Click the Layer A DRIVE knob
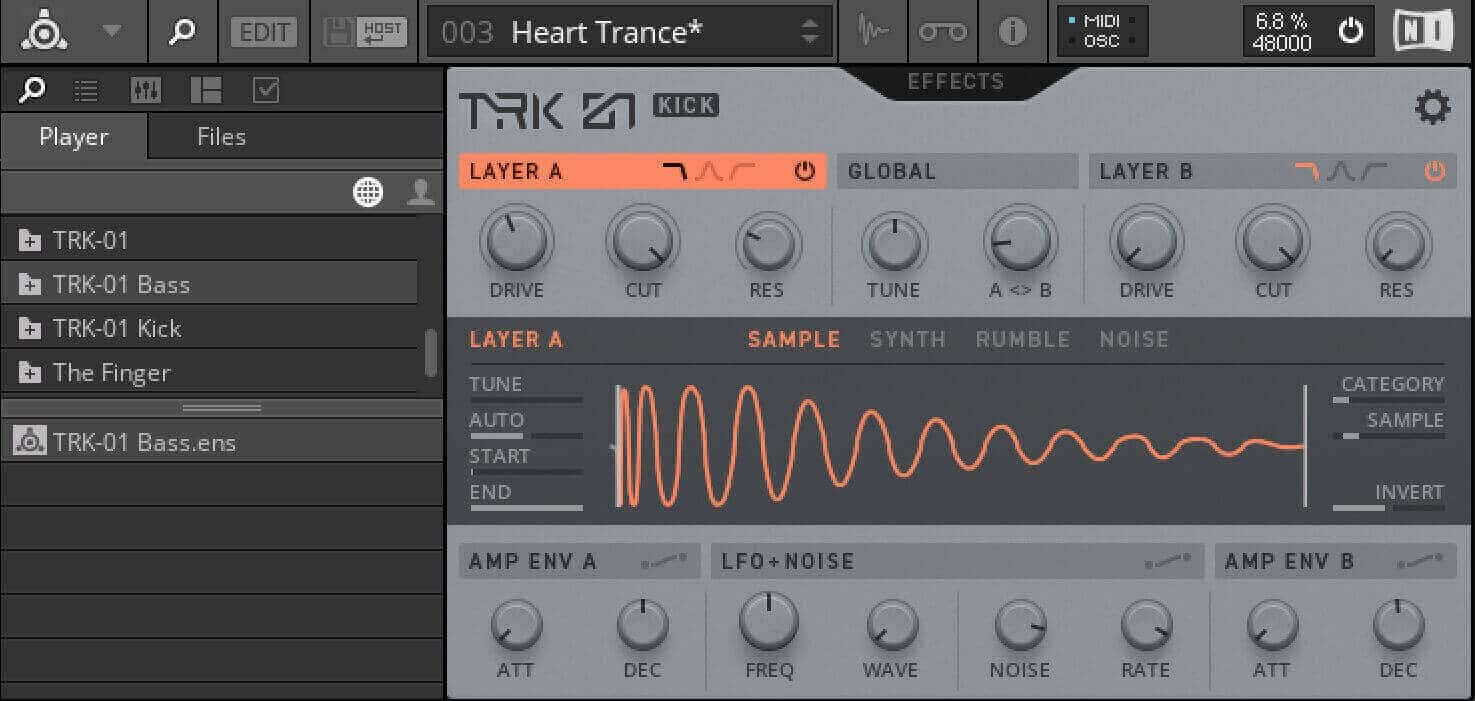This screenshot has height=701, width=1475. tap(516, 241)
